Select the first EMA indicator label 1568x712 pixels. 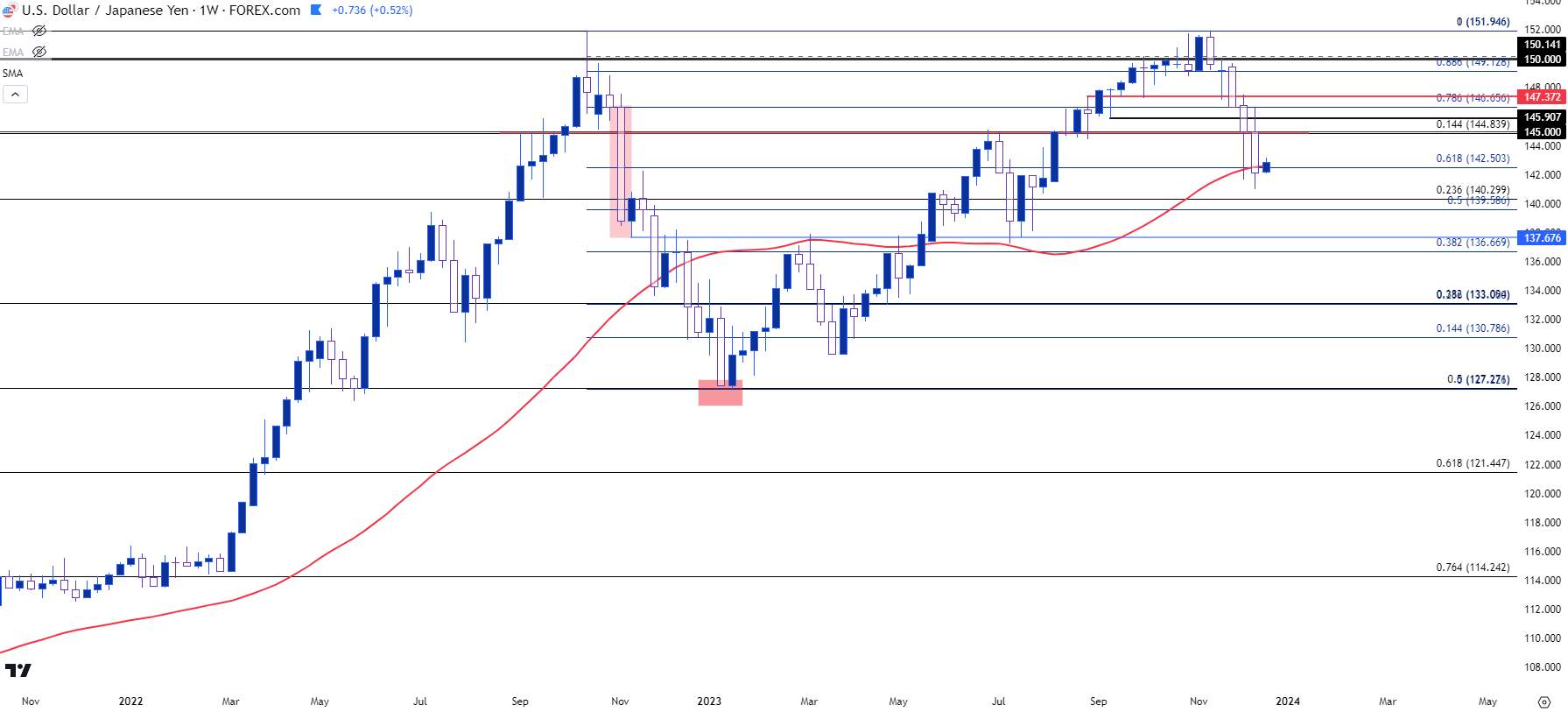(x=13, y=31)
